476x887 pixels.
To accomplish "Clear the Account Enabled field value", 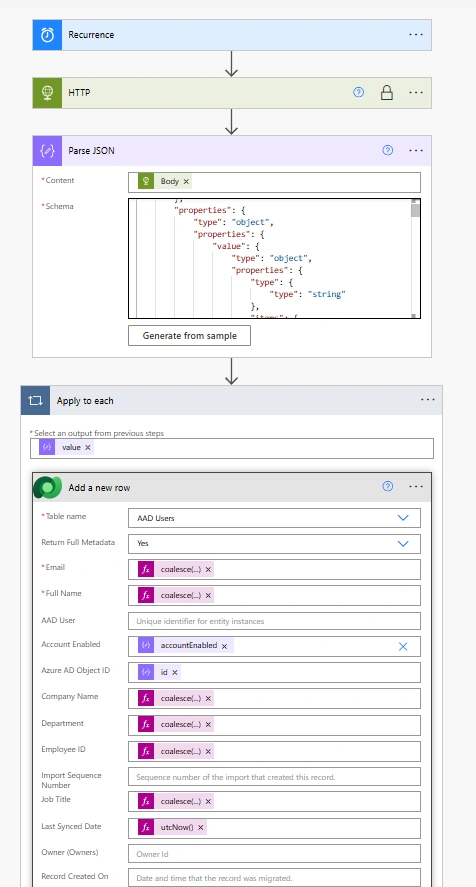I will tap(403, 646).
